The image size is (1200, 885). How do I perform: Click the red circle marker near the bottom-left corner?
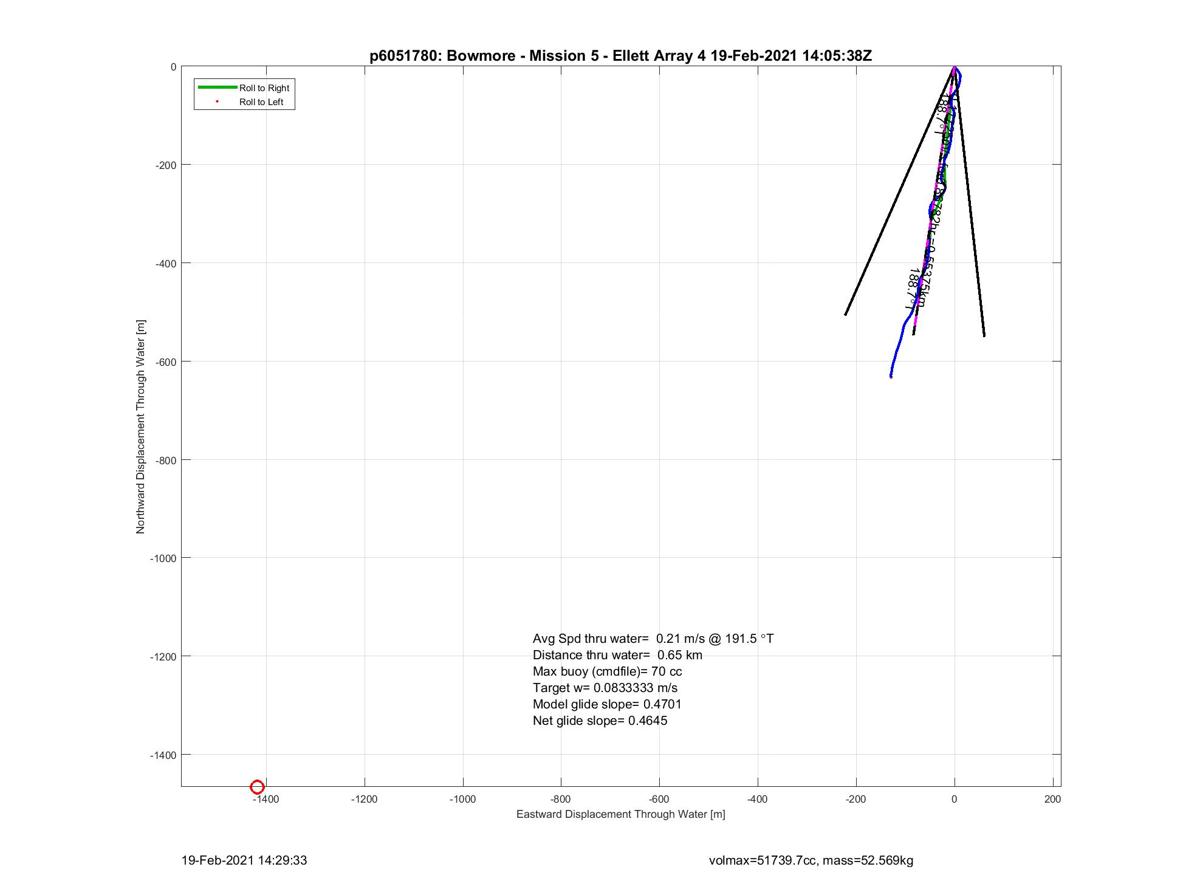coord(257,787)
